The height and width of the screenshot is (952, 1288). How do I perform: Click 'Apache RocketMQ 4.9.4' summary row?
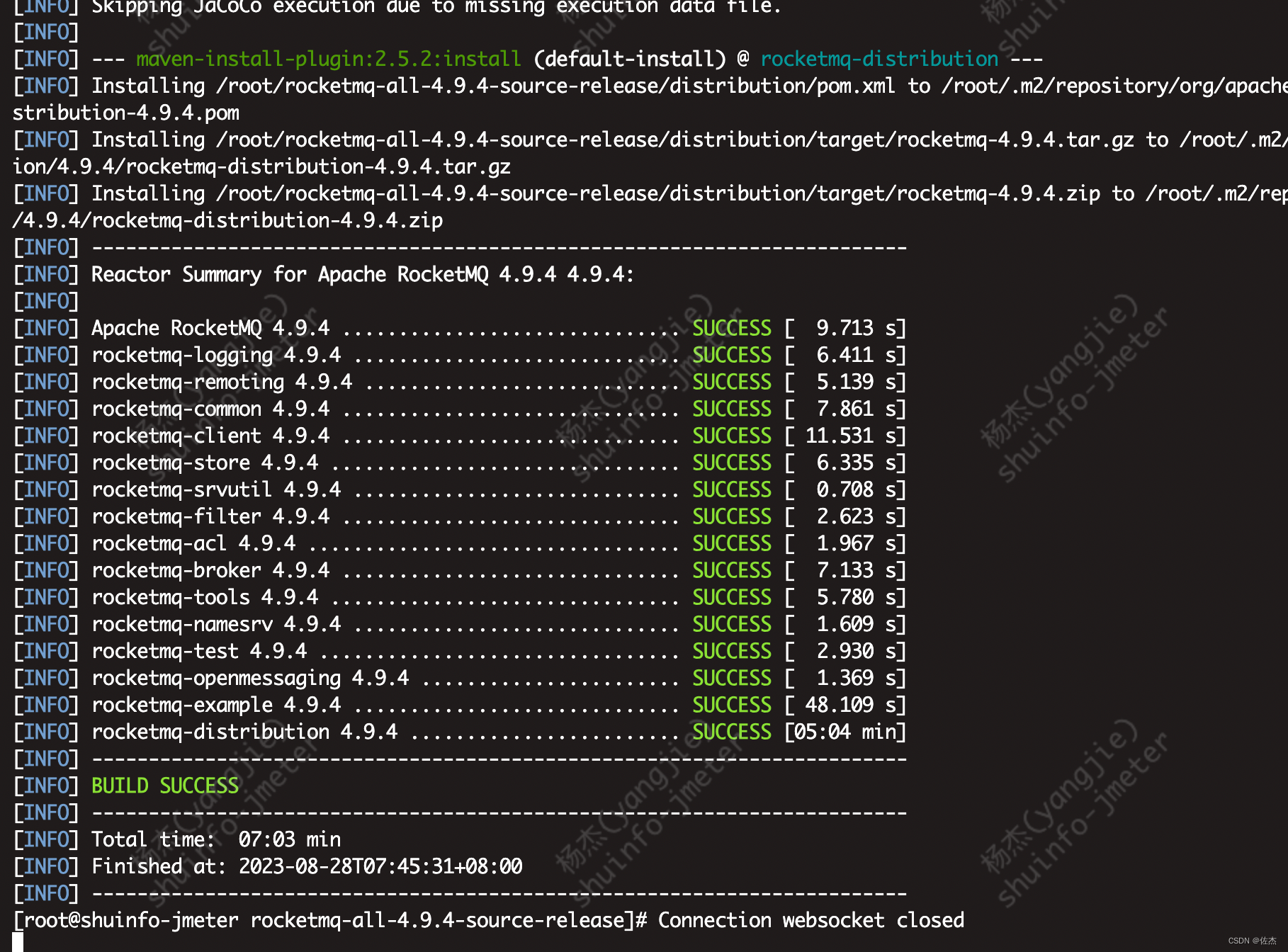coord(461,328)
